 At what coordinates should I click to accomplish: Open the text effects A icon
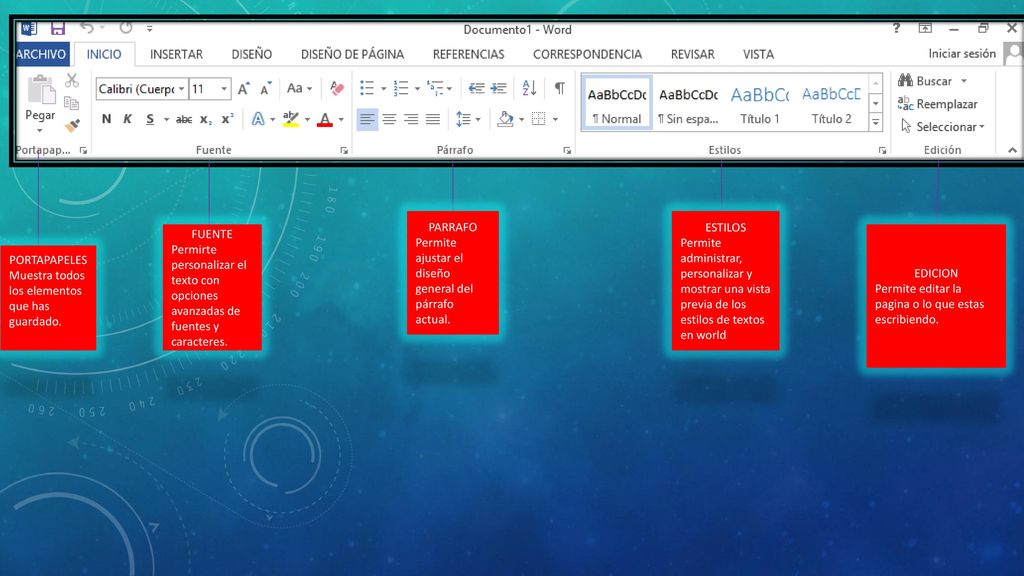pyautogui.click(x=259, y=119)
